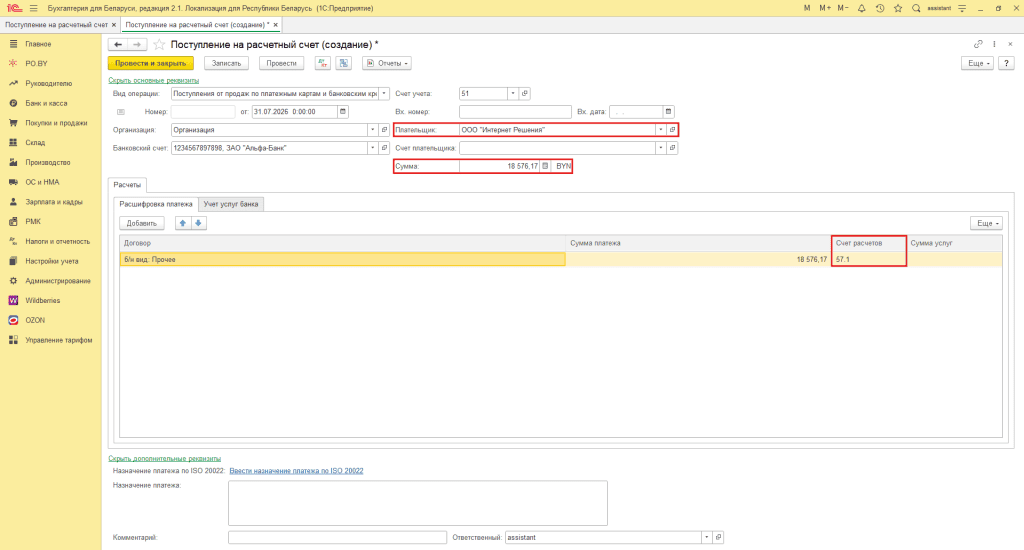Click the structure icon next to Дт/Кт
The image size is (1024, 550).
tap(344, 63)
